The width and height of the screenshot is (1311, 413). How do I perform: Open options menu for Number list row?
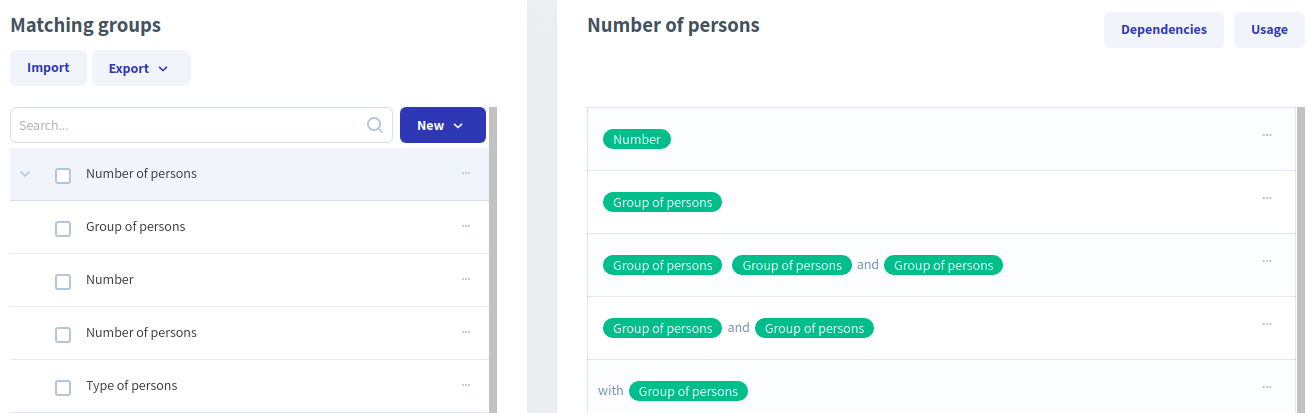coord(466,280)
